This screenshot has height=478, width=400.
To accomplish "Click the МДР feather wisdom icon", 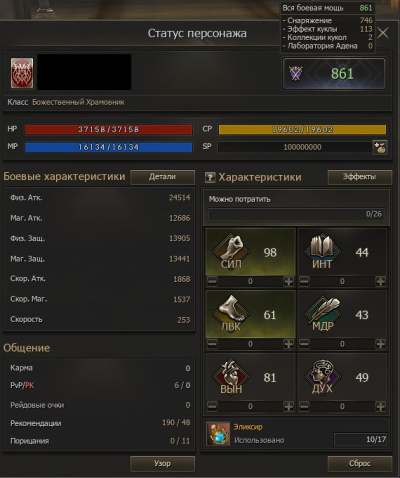I will pyautogui.click(x=322, y=314).
